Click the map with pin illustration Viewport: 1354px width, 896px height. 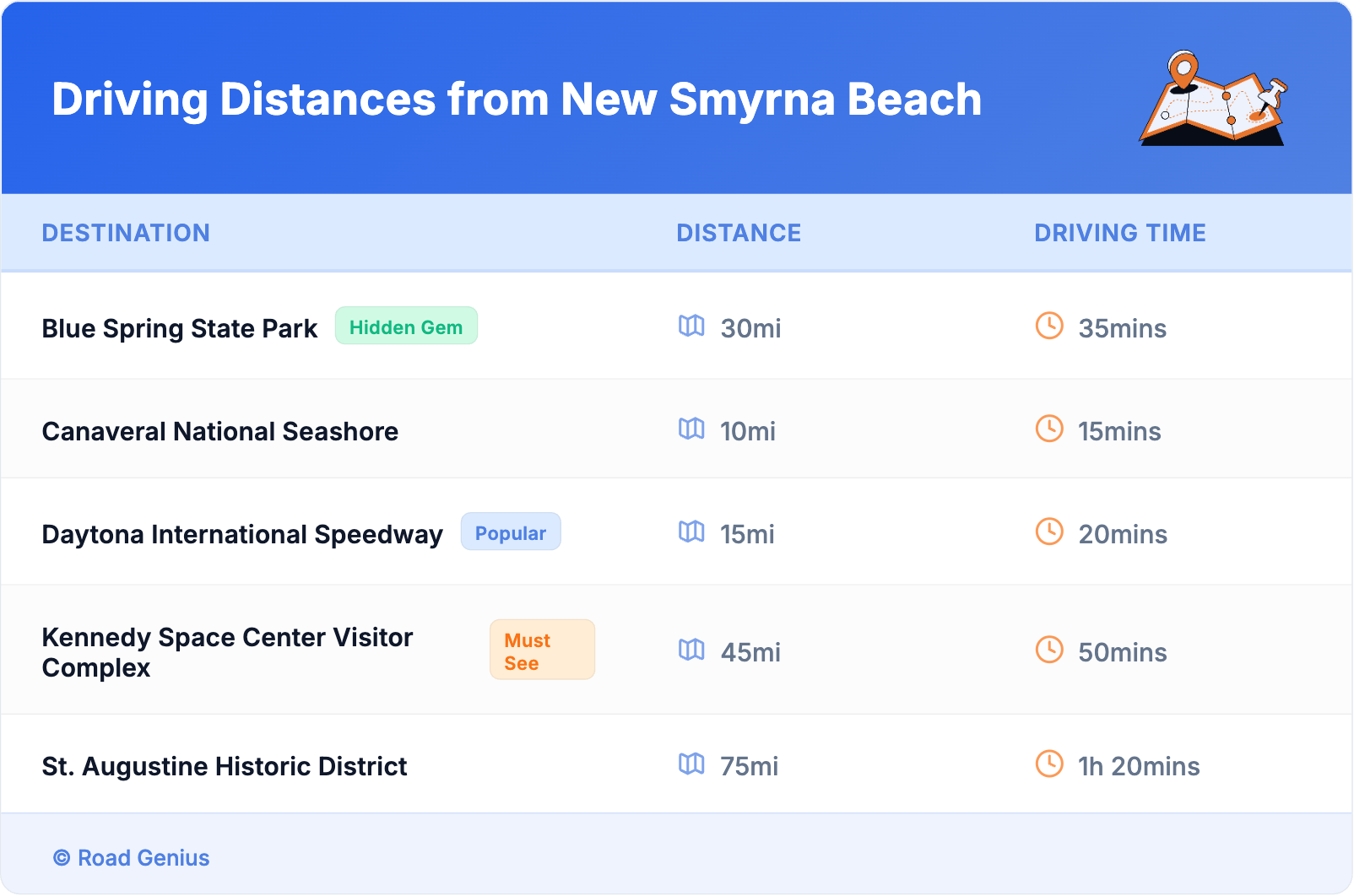(x=1213, y=99)
